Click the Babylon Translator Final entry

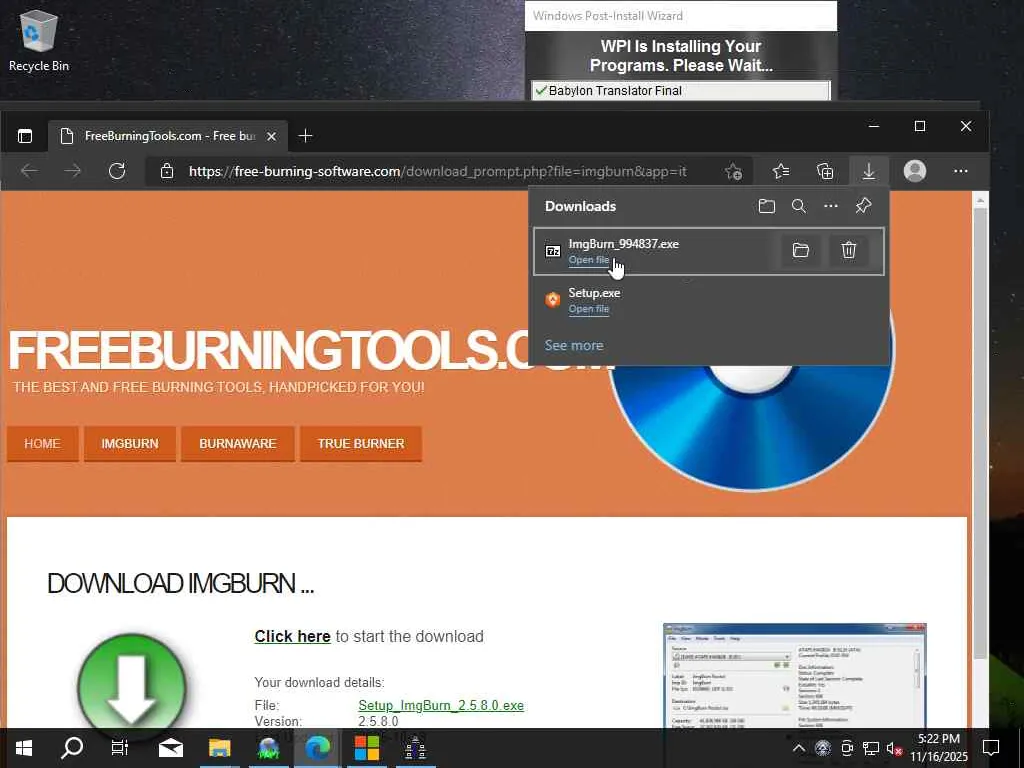tap(680, 91)
